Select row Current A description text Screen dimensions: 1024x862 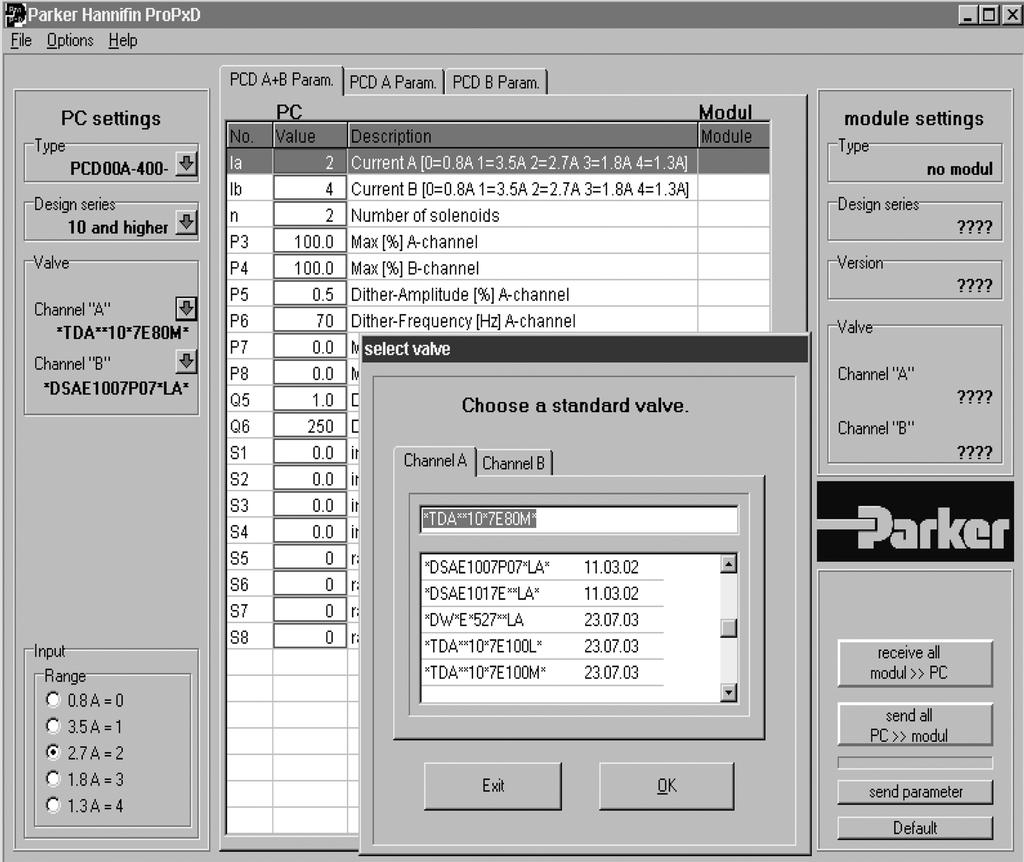point(519,163)
